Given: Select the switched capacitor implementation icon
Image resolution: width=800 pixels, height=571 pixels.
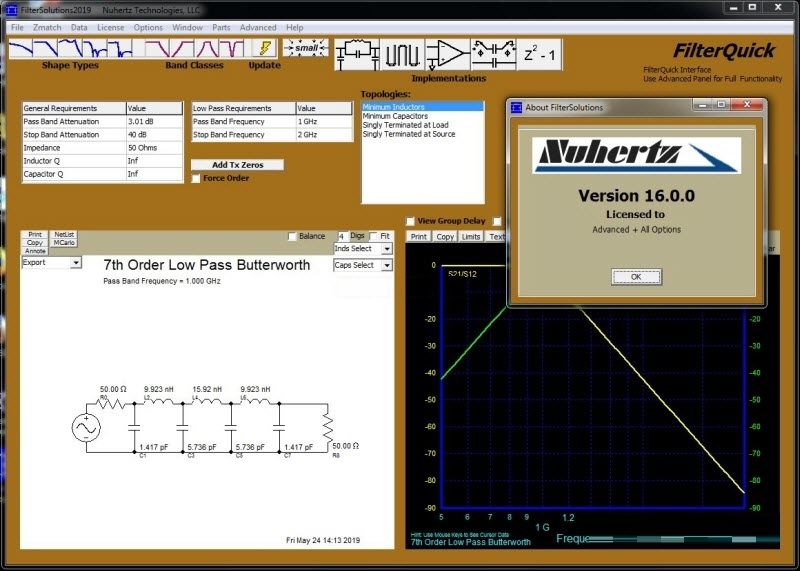Looking at the screenshot, I should [493, 55].
